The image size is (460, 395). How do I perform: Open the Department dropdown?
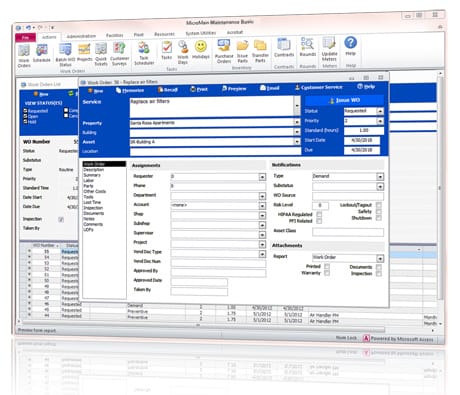[262, 196]
